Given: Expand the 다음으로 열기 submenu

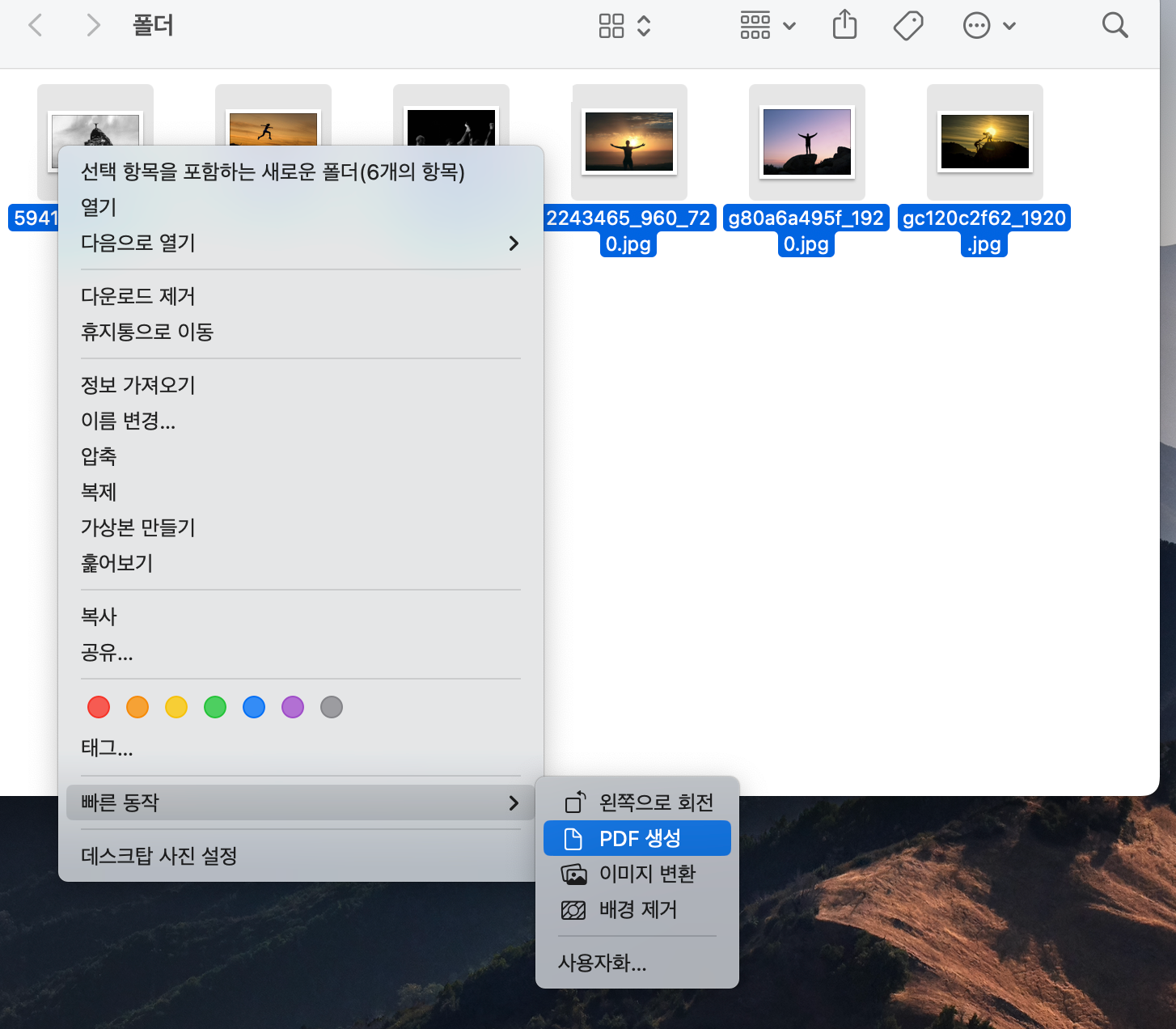Looking at the screenshot, I should (514, 243).
